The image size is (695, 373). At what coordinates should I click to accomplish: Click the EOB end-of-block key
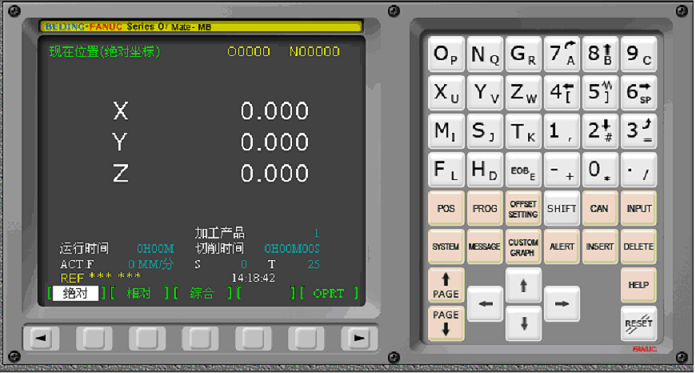click(523, 170)
